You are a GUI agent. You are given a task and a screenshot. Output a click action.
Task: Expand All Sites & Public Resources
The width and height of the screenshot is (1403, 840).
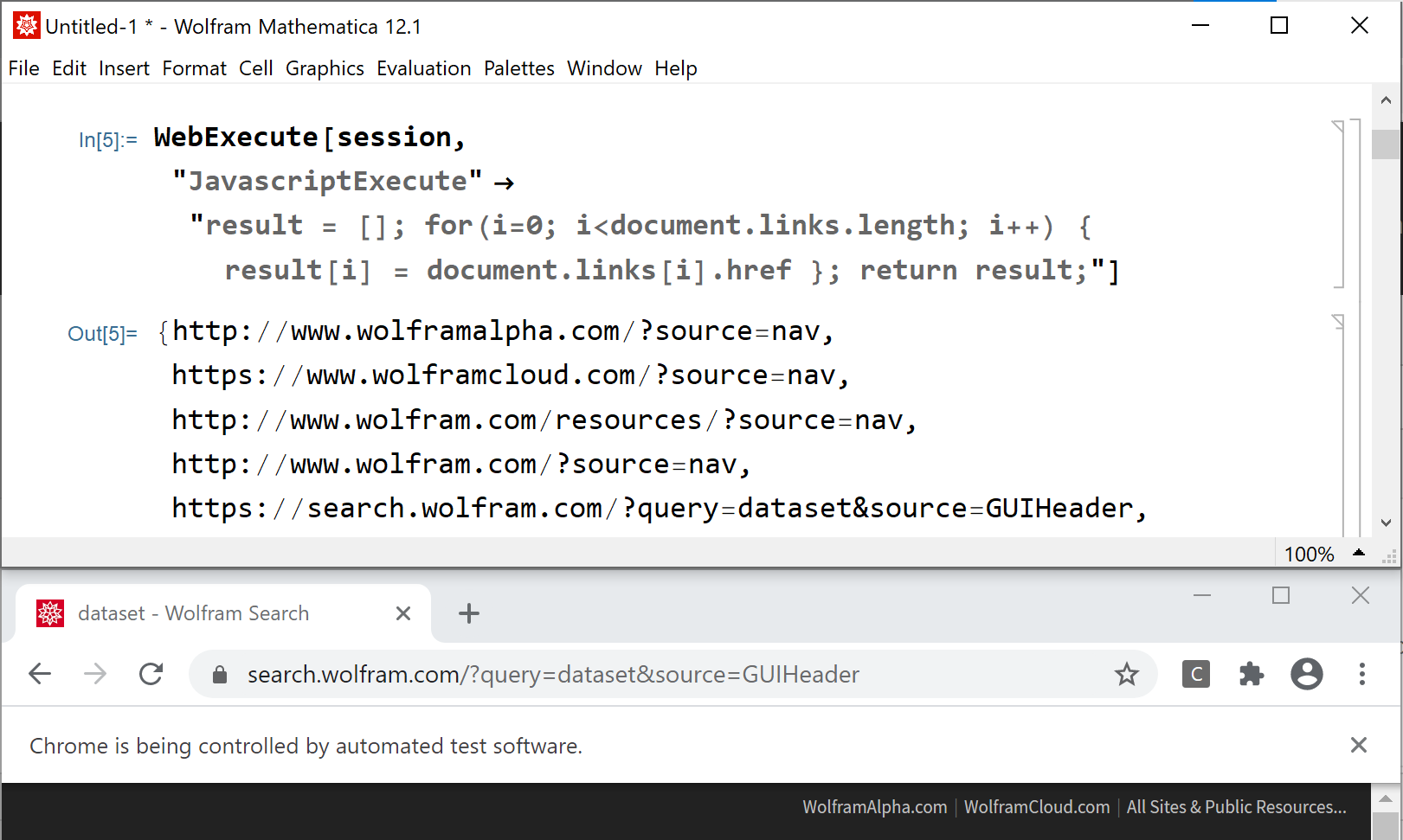(1236, 807)
